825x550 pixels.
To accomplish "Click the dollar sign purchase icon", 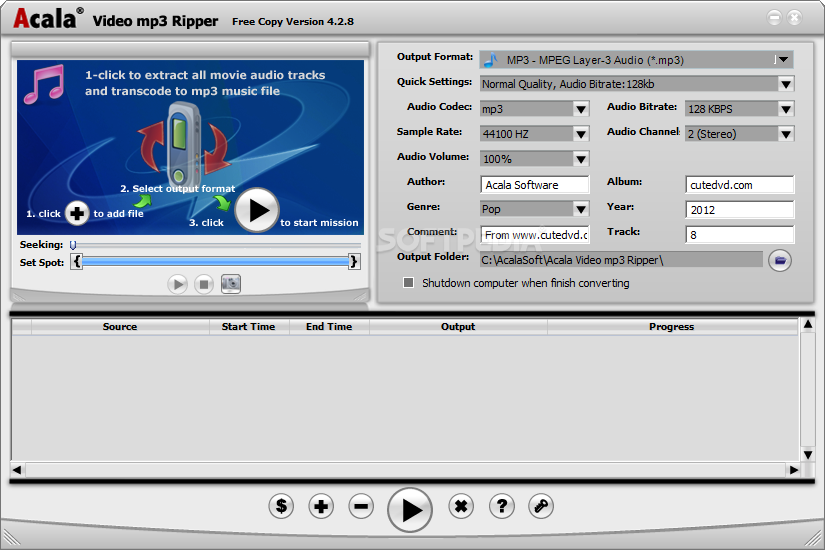I will [x=281, y=506].
